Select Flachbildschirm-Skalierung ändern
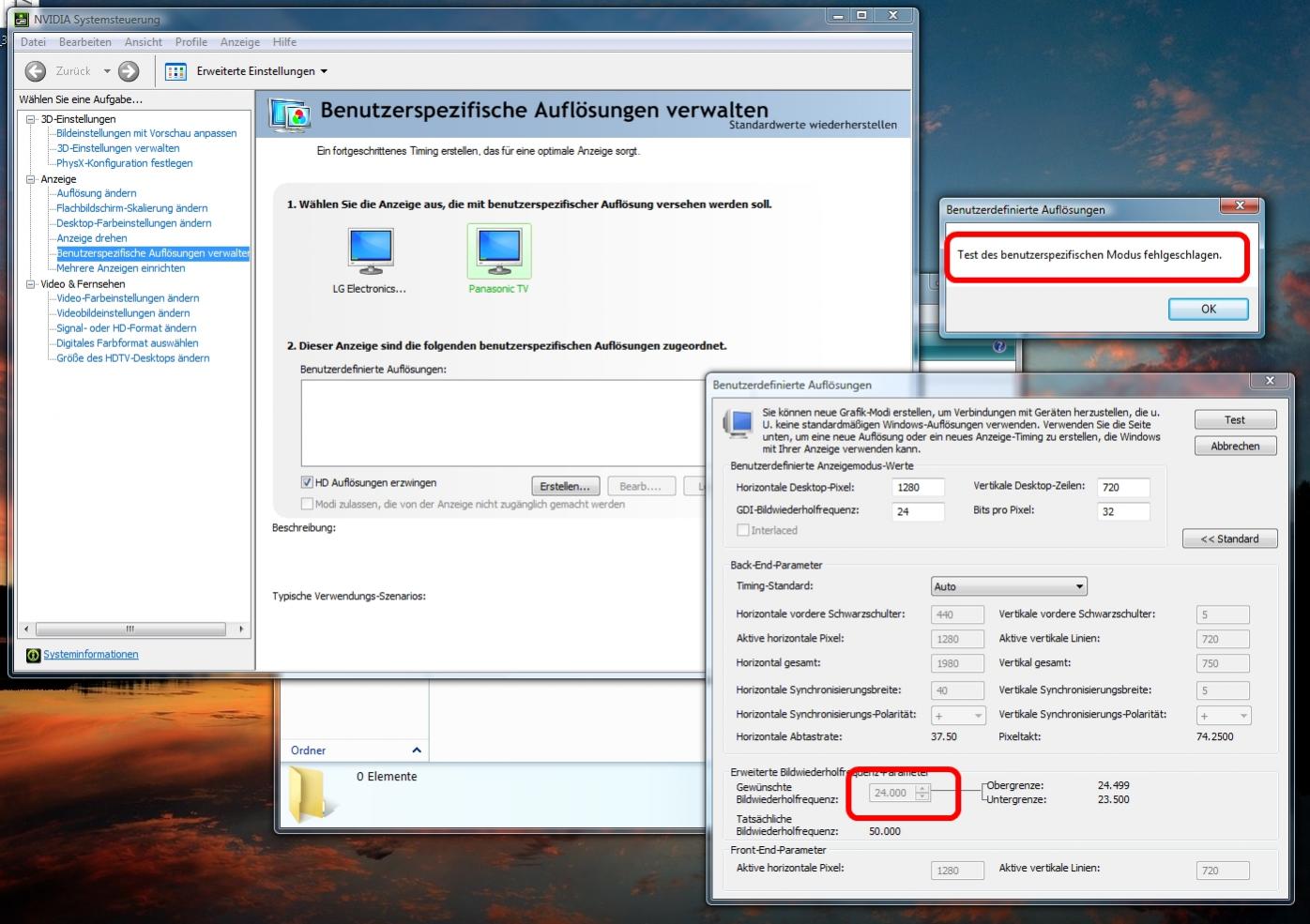This screenshot has width=1310, height=924. 132,208
